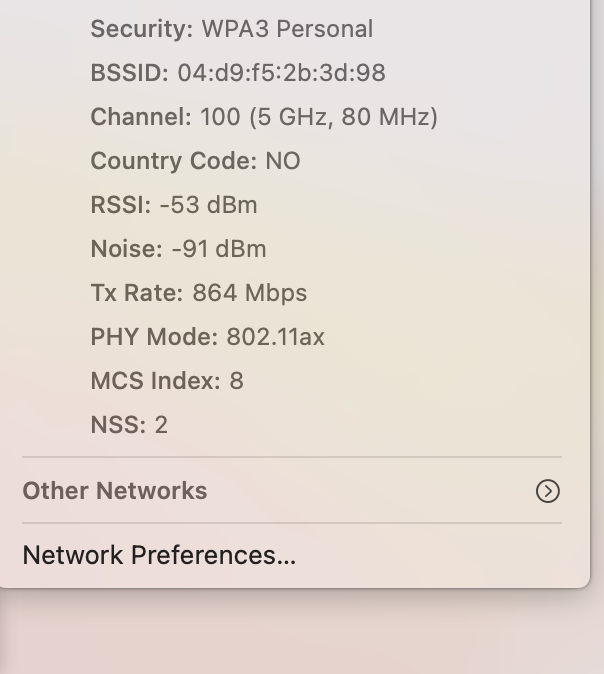Click the WPA3 Personal value
This screenshot has height=674, width=604.
pyautogui.click(x=287, y=29)
